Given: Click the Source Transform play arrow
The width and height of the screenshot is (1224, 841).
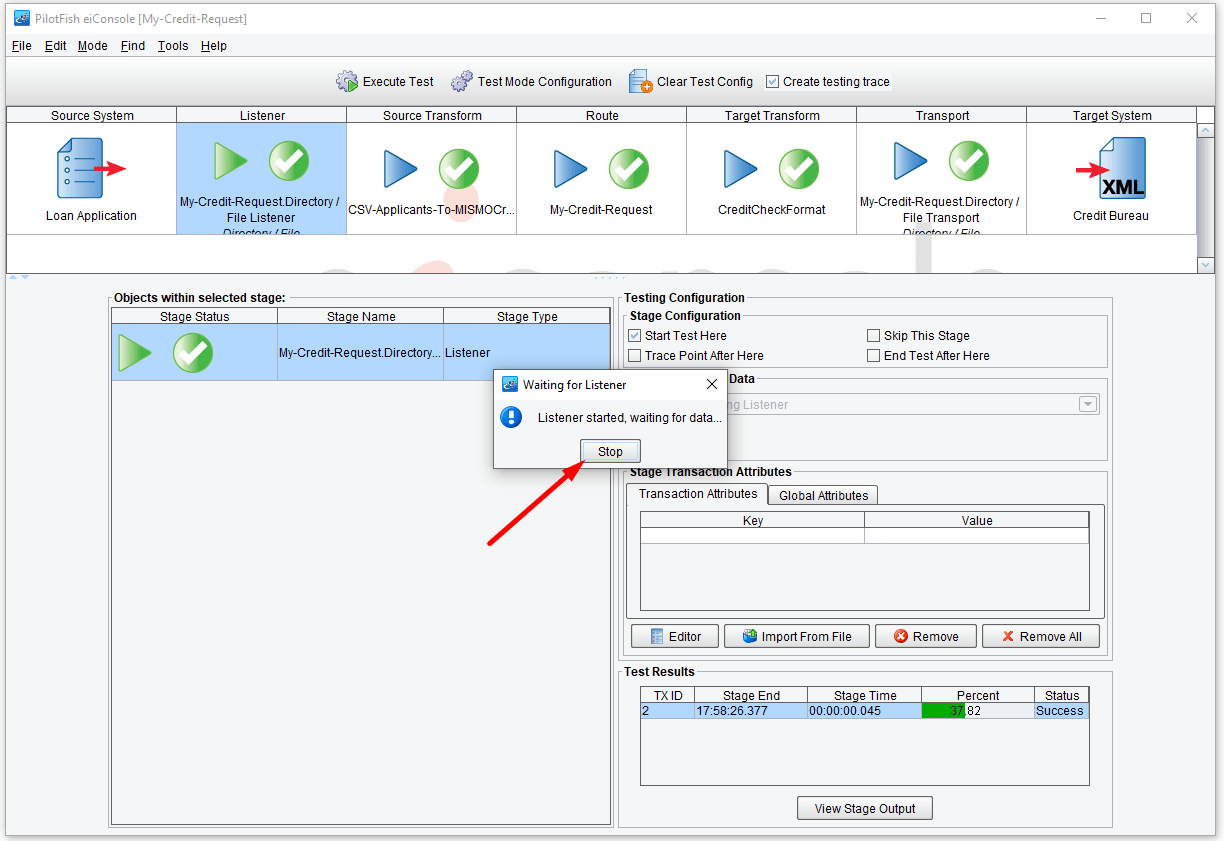Looking at the screenshot, I should point(401,169).
